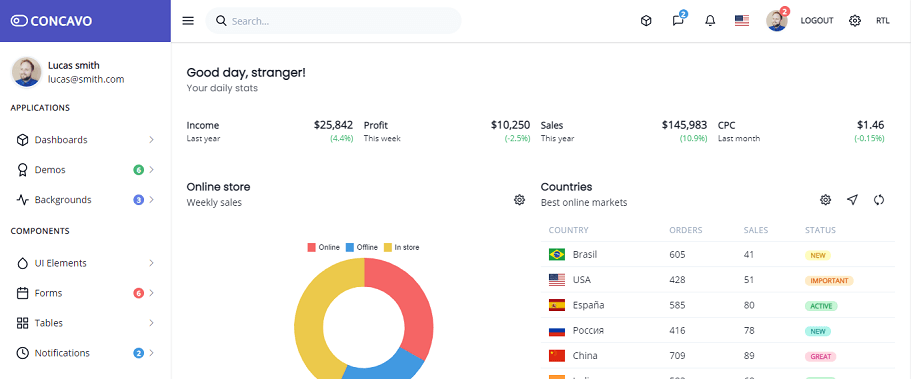The width and height of the screenshot is (911, 379).
Task: Toggle RTL layout
Action: [883, 21]
